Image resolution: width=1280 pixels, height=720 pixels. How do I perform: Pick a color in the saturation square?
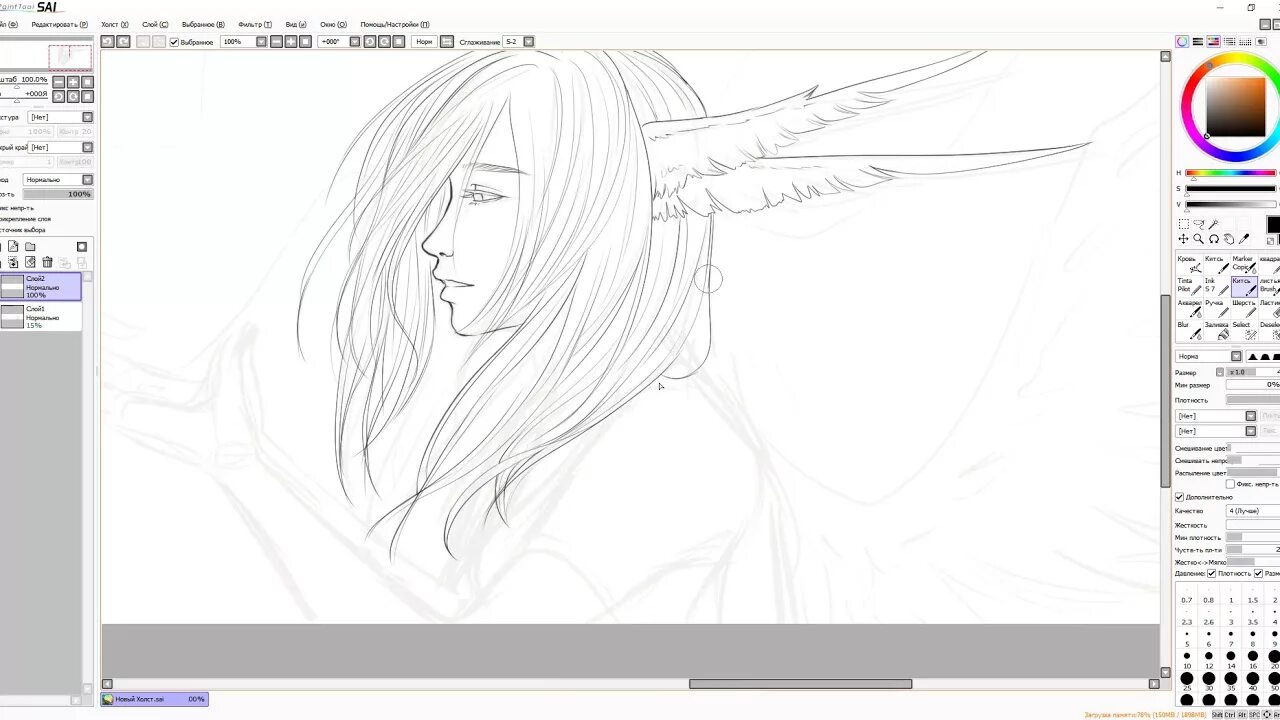coord(1235,107)
